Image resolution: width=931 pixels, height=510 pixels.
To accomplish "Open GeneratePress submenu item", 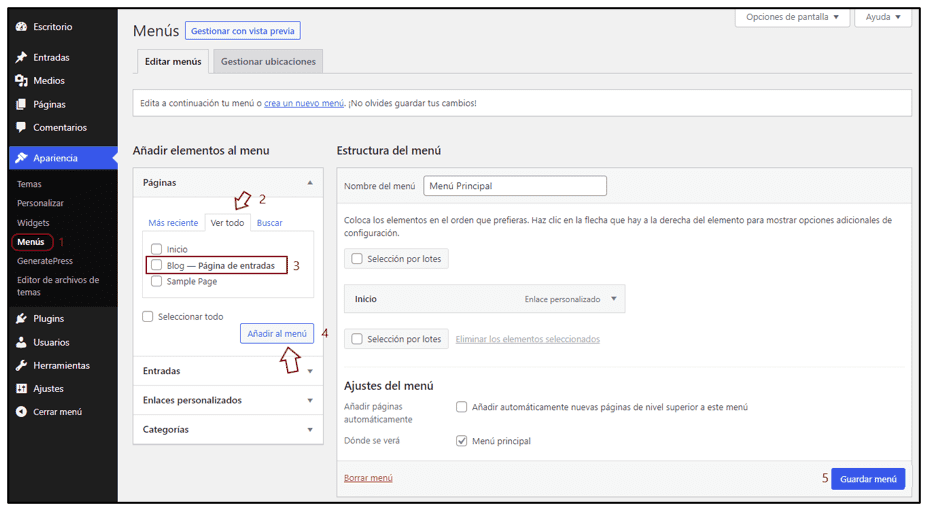I will 45,261.
